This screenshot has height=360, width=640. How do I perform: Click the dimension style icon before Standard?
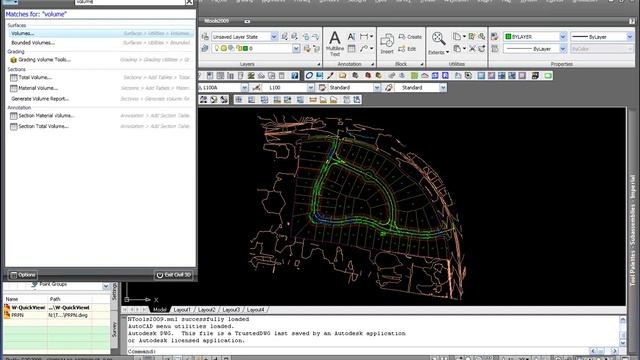322,88
